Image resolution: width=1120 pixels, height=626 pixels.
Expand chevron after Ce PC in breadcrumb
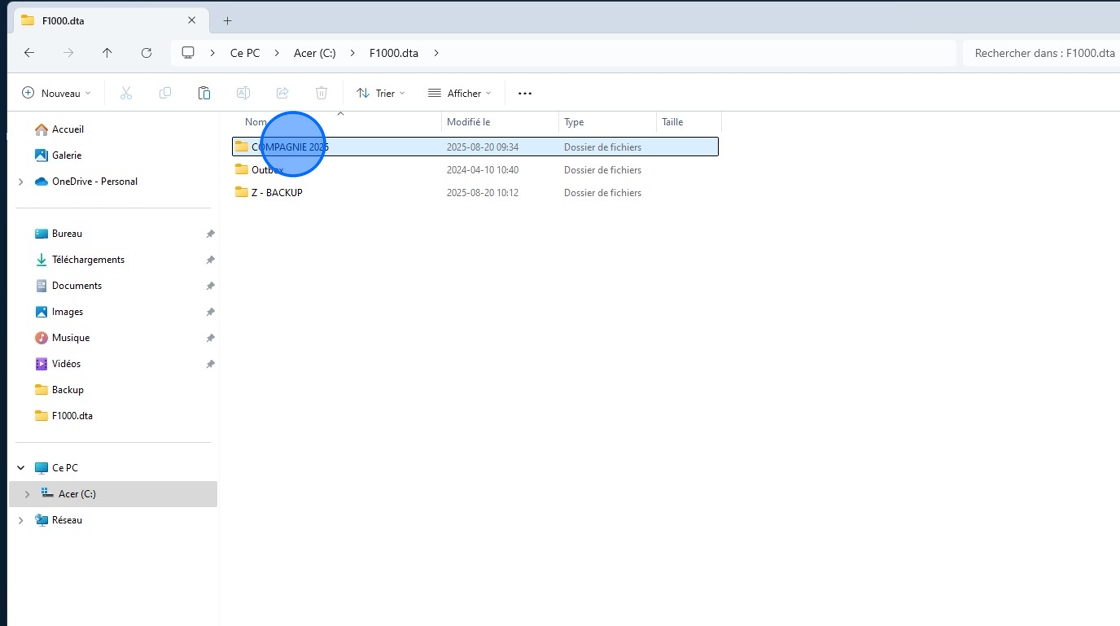point(277,53)
